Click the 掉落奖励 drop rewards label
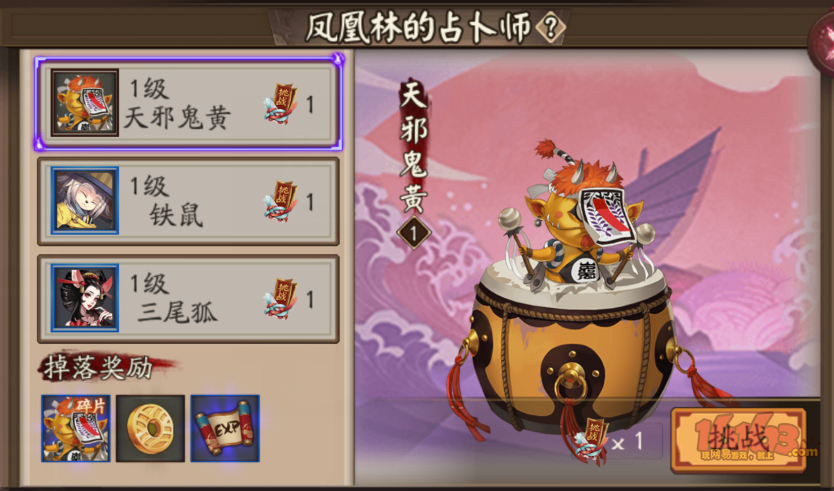Image resolution: width=834 pixels, height=491 pixels. (99, 368)
